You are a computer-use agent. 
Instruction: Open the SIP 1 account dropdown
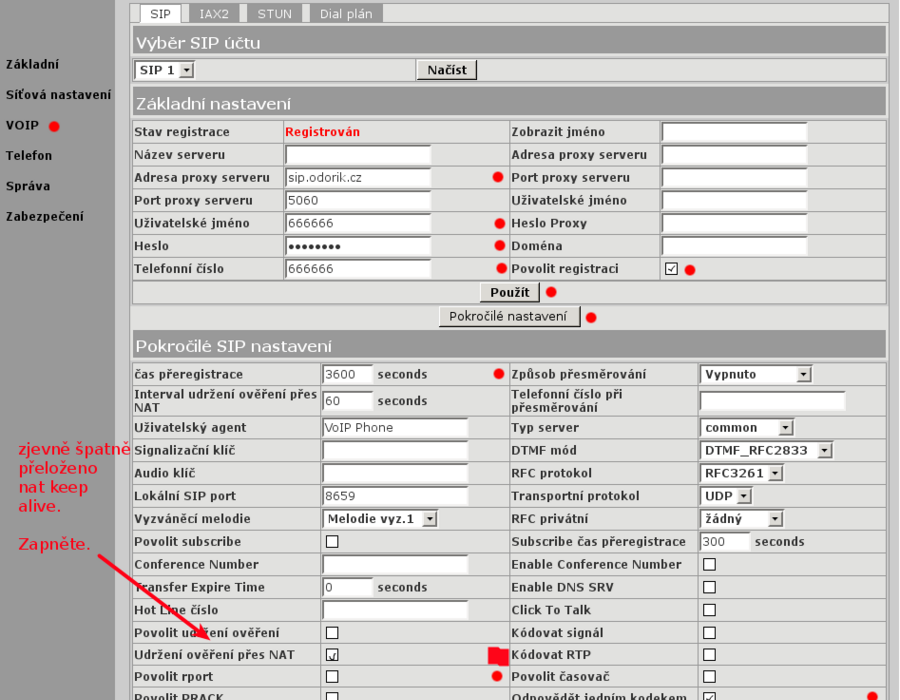coord(165,70)
